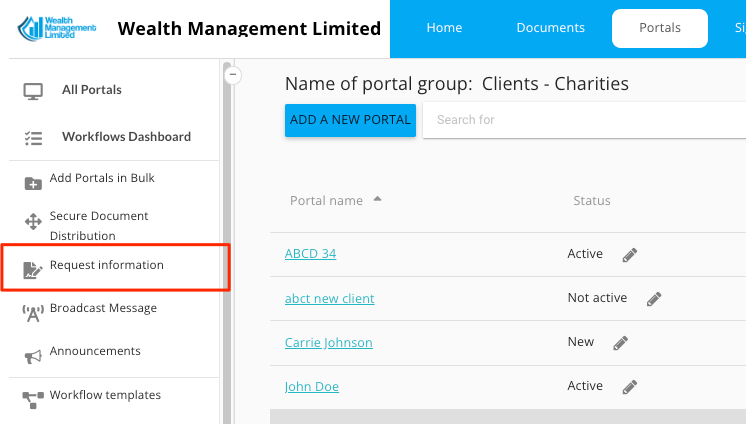Sort by Portal name arrow
The width and height of the screenshot is (746, 424).
pos(377,199)
